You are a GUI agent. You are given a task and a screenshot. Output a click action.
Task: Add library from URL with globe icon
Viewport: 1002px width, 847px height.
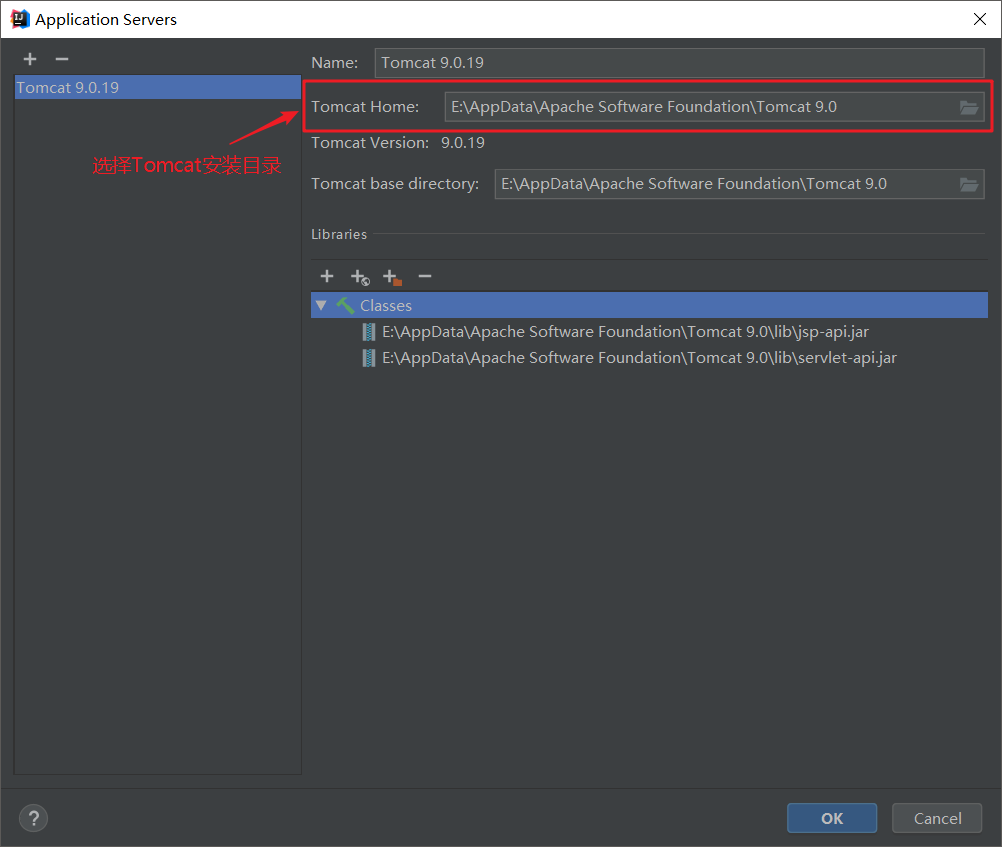pyautogui.click(x=360, y=277)
